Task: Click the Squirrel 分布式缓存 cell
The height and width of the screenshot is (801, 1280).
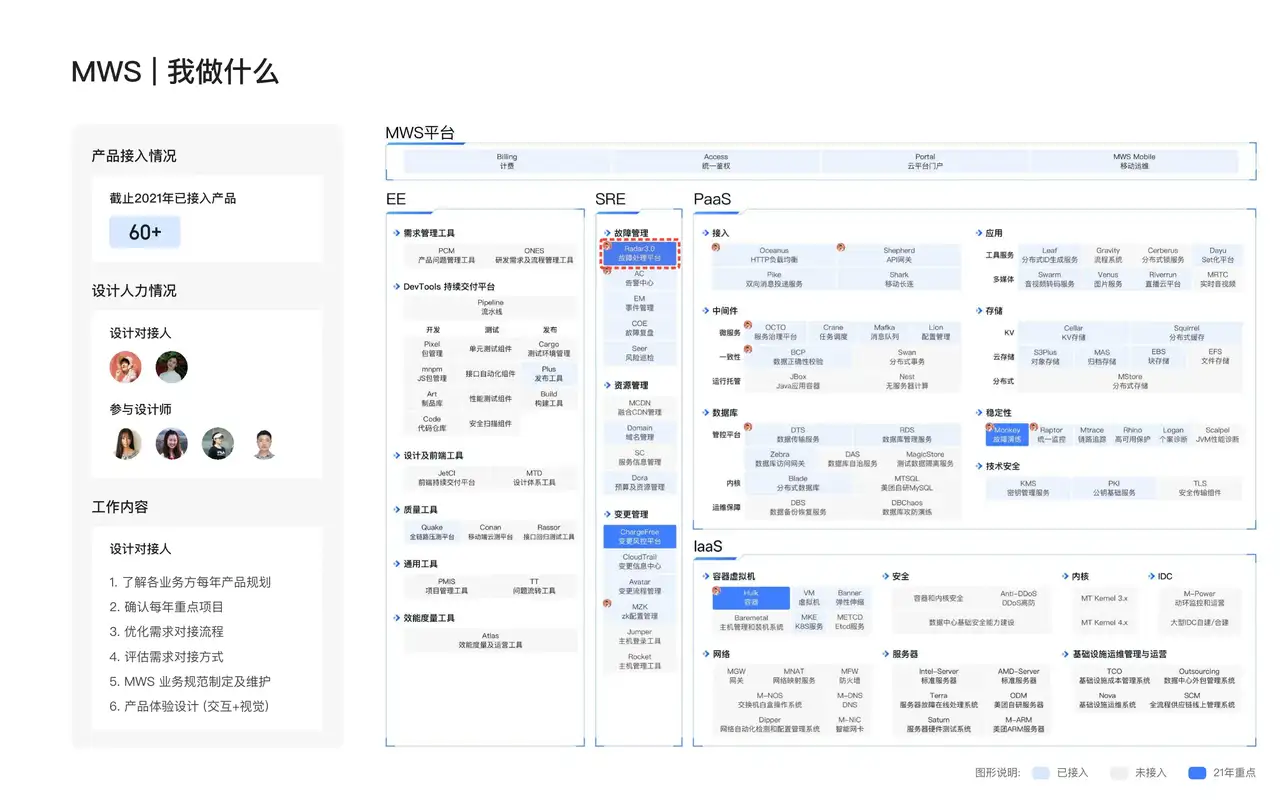Action: click(x=1186, y=333)
